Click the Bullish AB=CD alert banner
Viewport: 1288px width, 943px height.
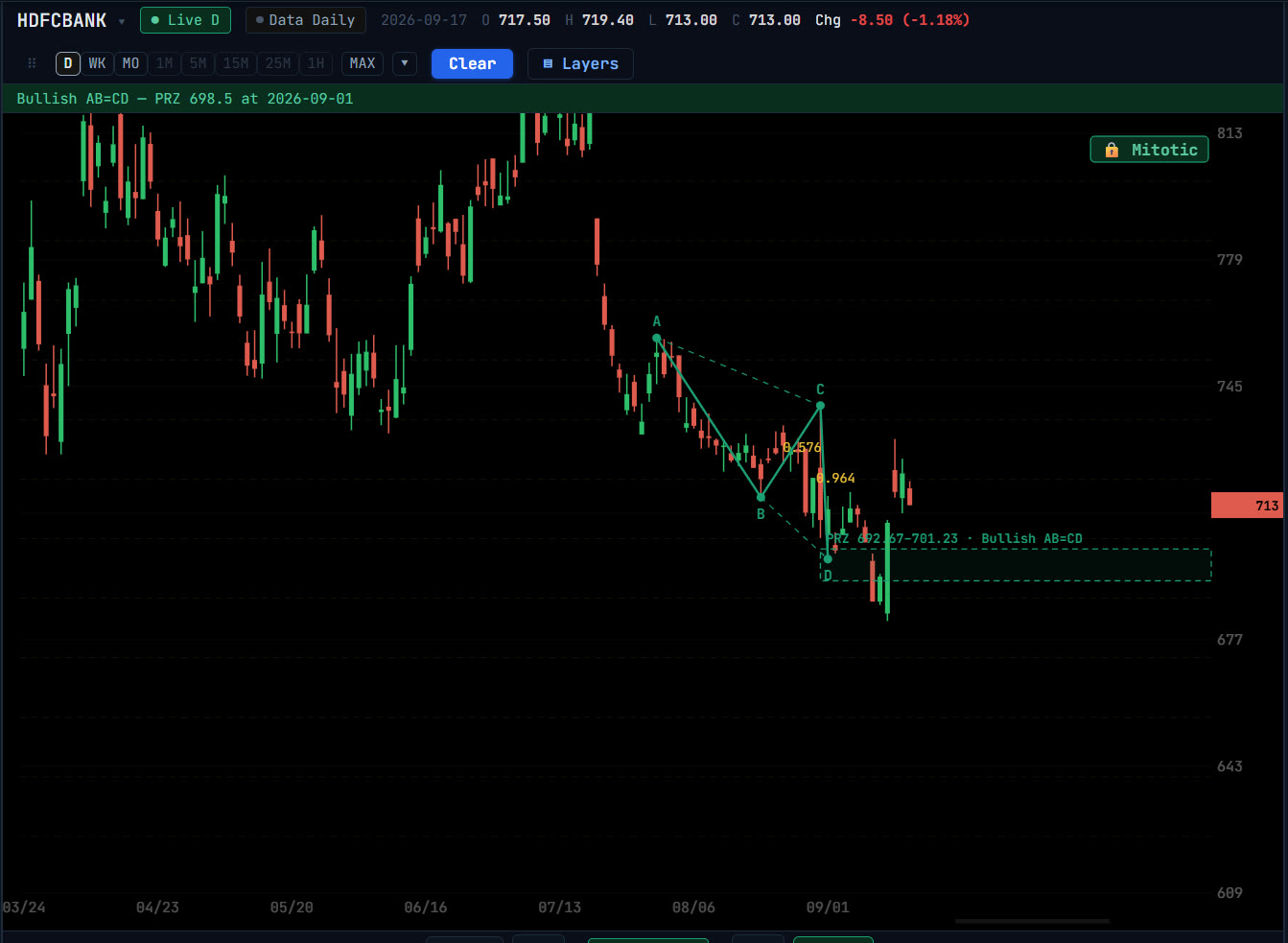point(643,99)
